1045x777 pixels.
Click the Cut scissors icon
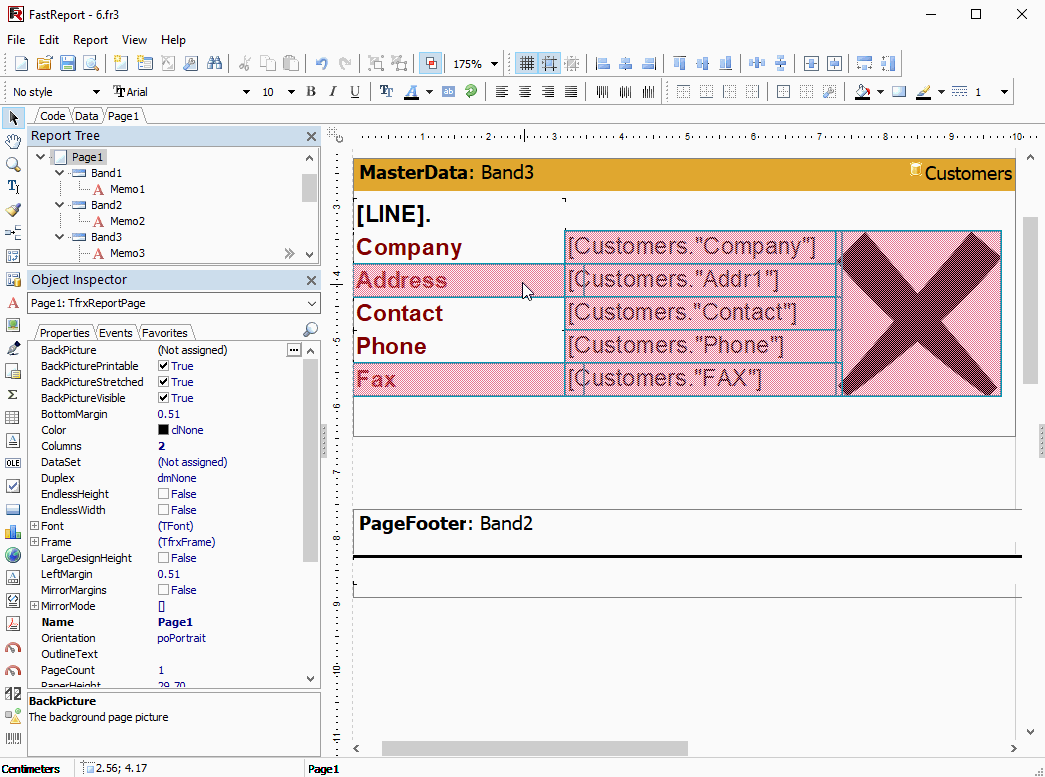[245, 63]
